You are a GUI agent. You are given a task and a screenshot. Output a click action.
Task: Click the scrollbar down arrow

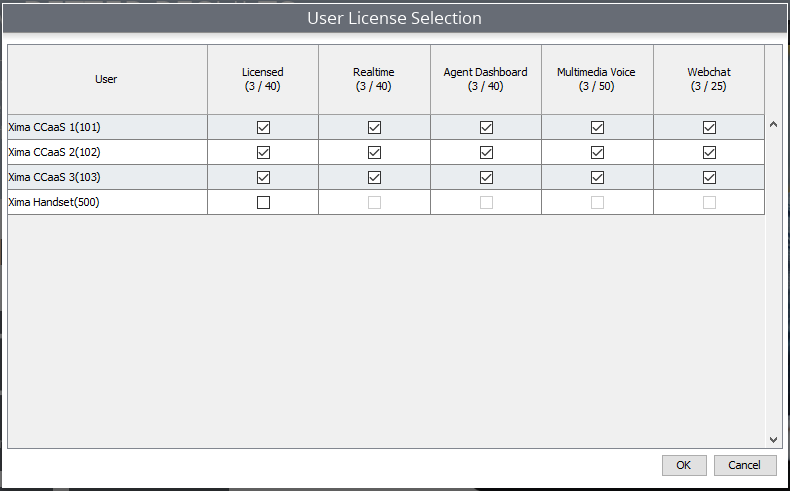(773, 440)
